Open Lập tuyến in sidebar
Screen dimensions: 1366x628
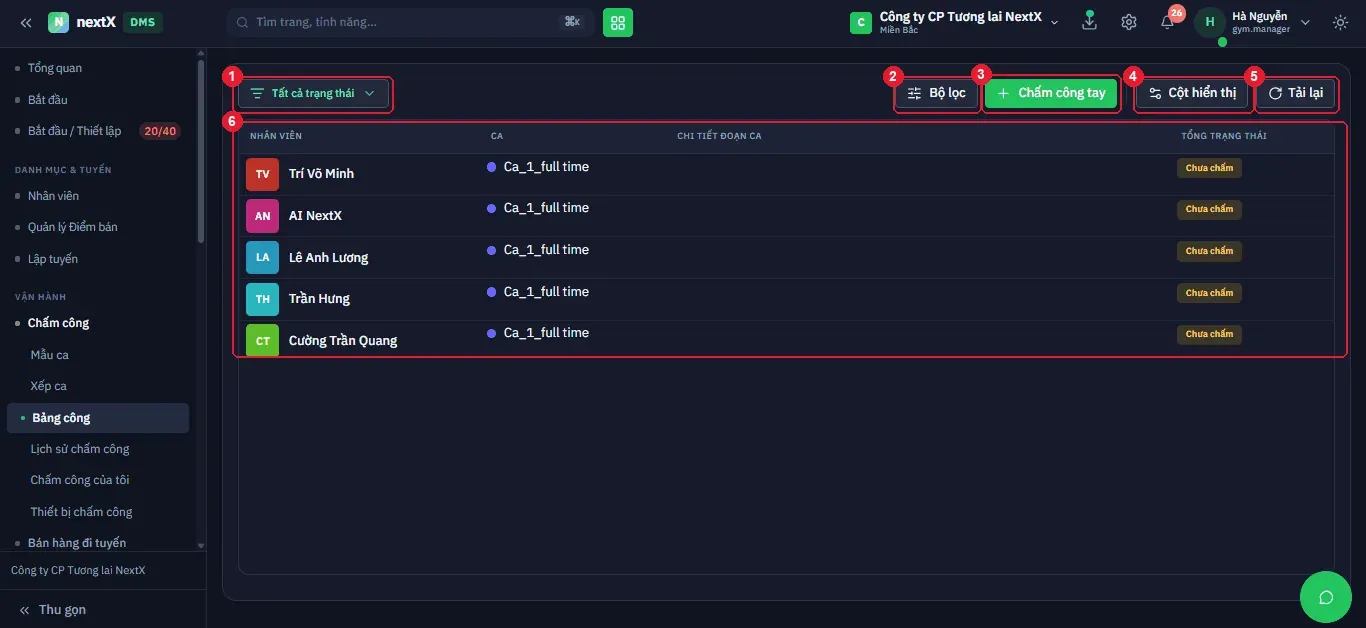pos(53,259)
